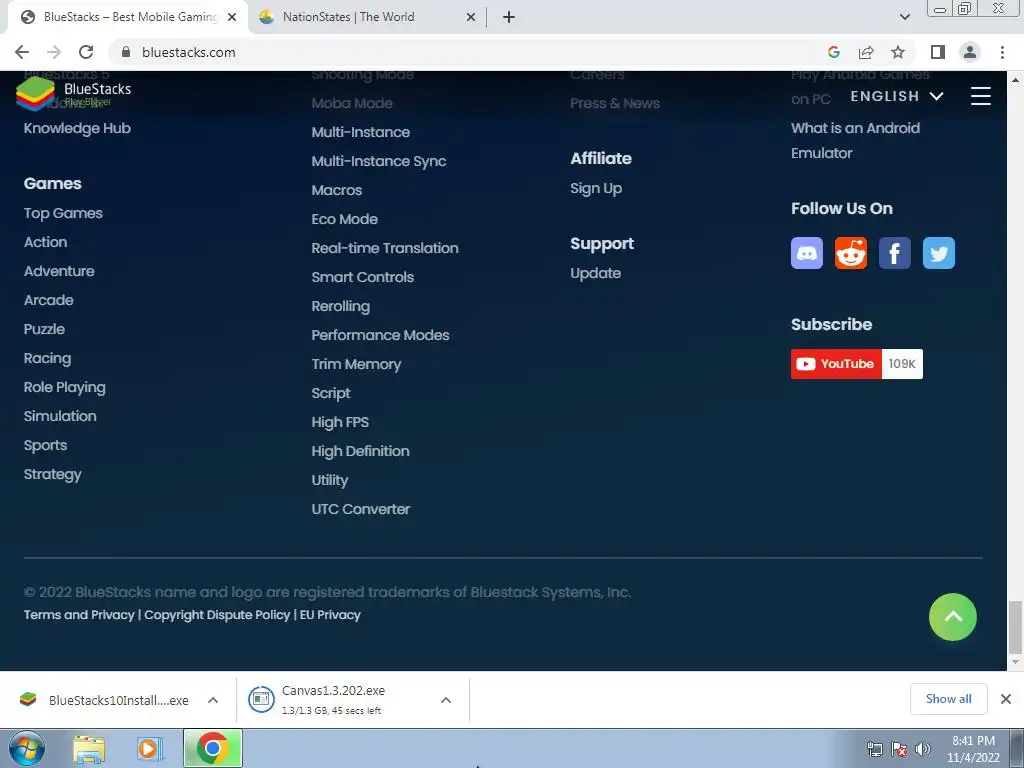
Task: Click the volume speaker tray icon
Action: tap(922, 749)
